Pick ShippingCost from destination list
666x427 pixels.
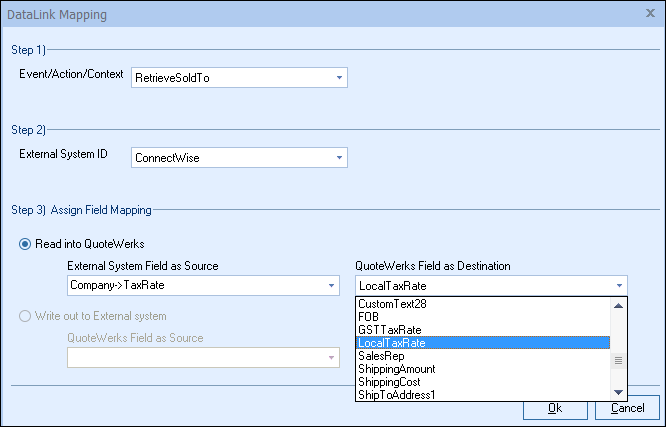click(482, 382)
